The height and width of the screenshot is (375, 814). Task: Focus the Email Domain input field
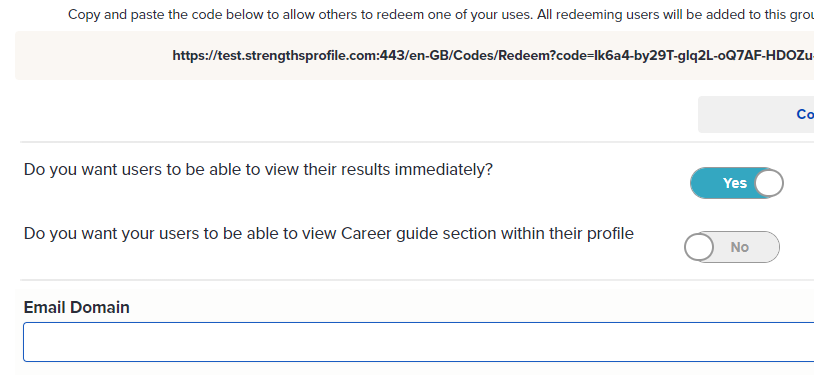pos(418,342)
